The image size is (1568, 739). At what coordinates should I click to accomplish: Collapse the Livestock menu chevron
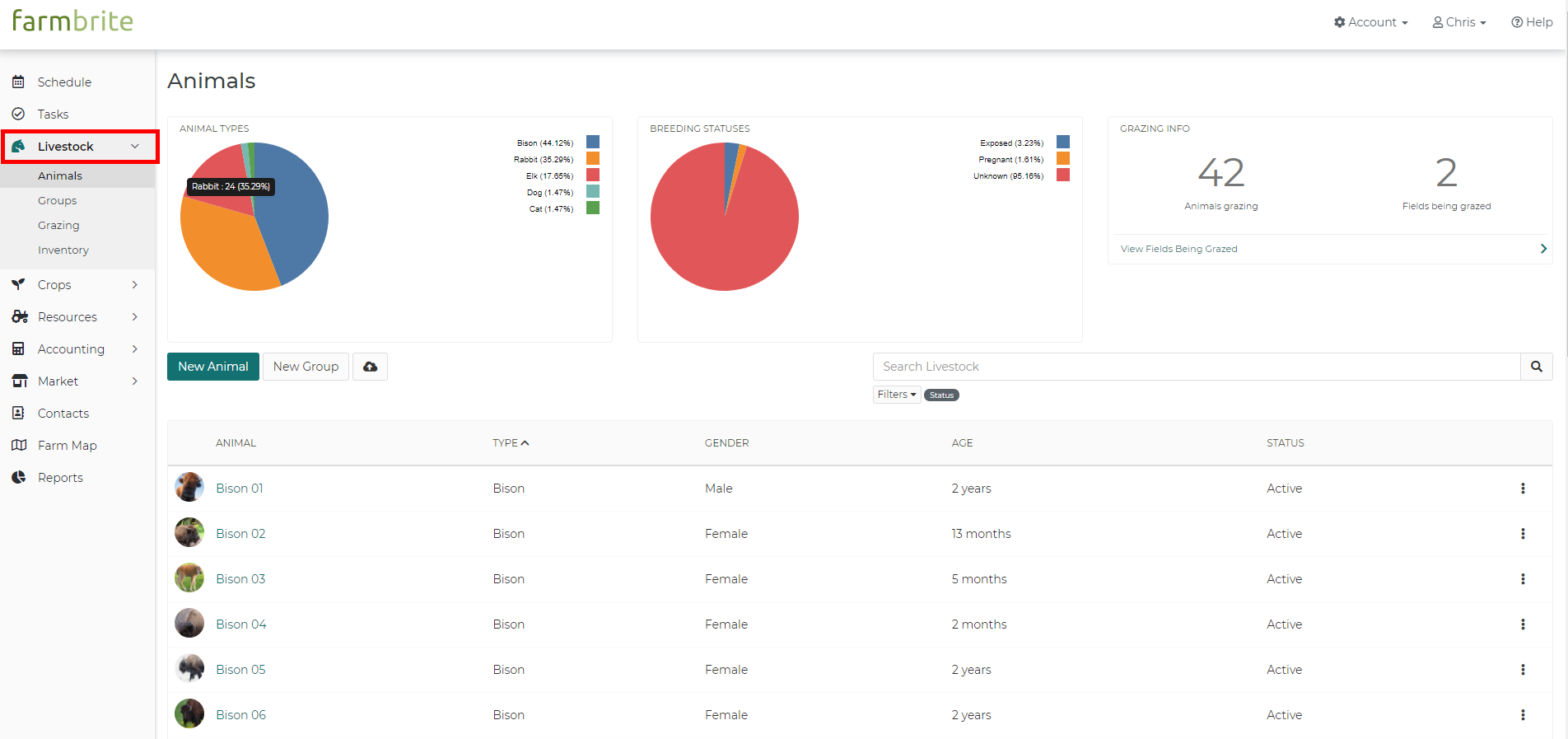(x=135, y=146)
